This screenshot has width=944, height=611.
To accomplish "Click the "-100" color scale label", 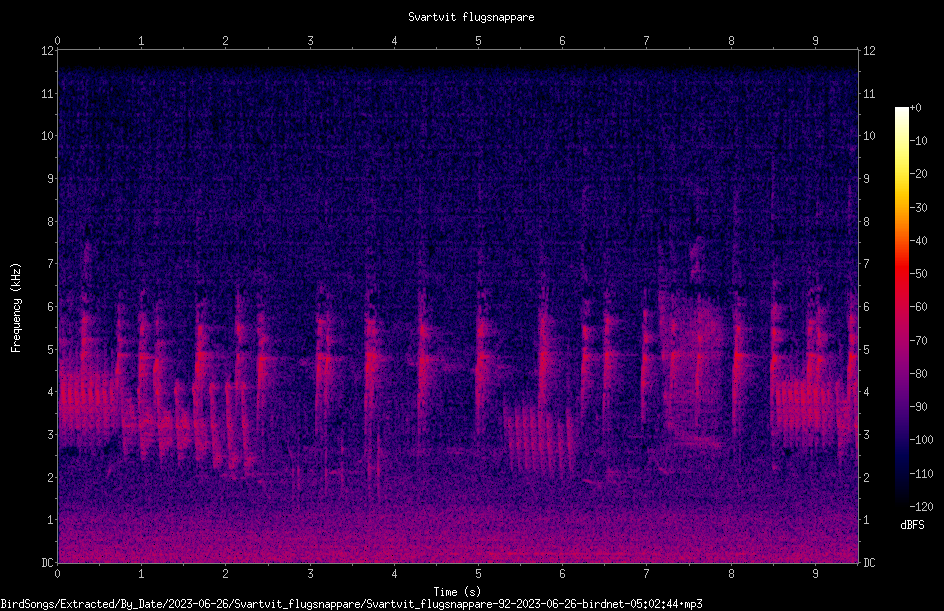I will click(921, 440).
